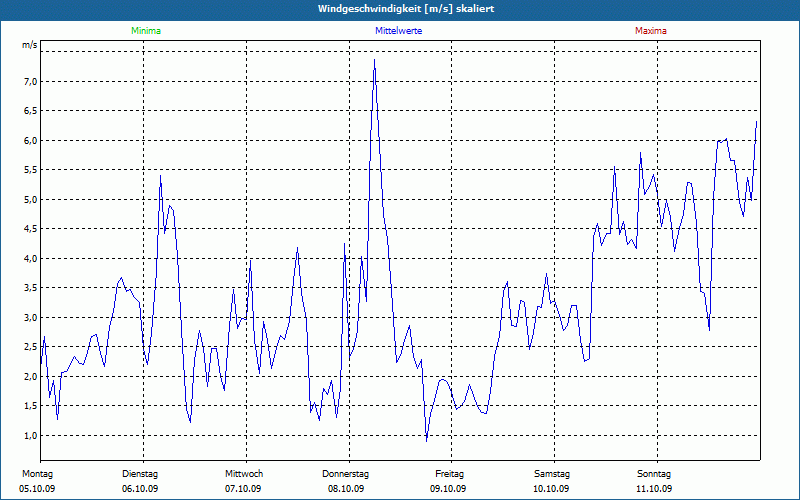800x500 pixels.
Task: Click the 5,5 y-axis value
Action: 30,170
